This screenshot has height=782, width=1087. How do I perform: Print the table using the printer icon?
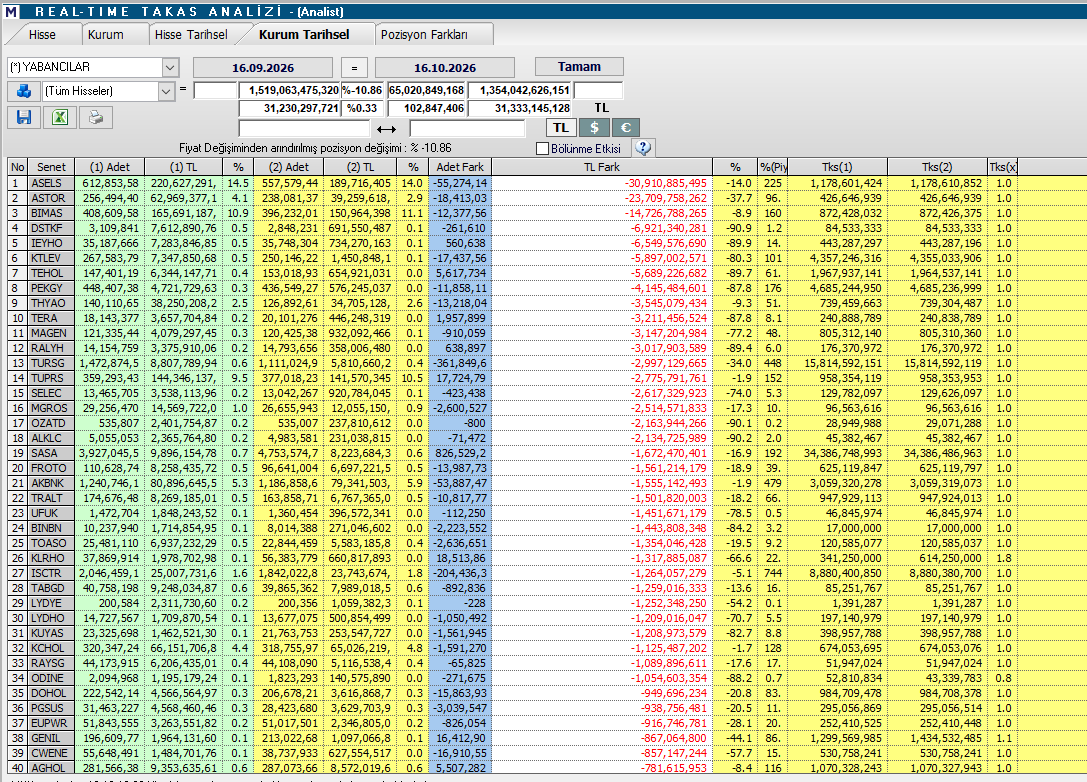pyautogui.click(x=96, y=117)
